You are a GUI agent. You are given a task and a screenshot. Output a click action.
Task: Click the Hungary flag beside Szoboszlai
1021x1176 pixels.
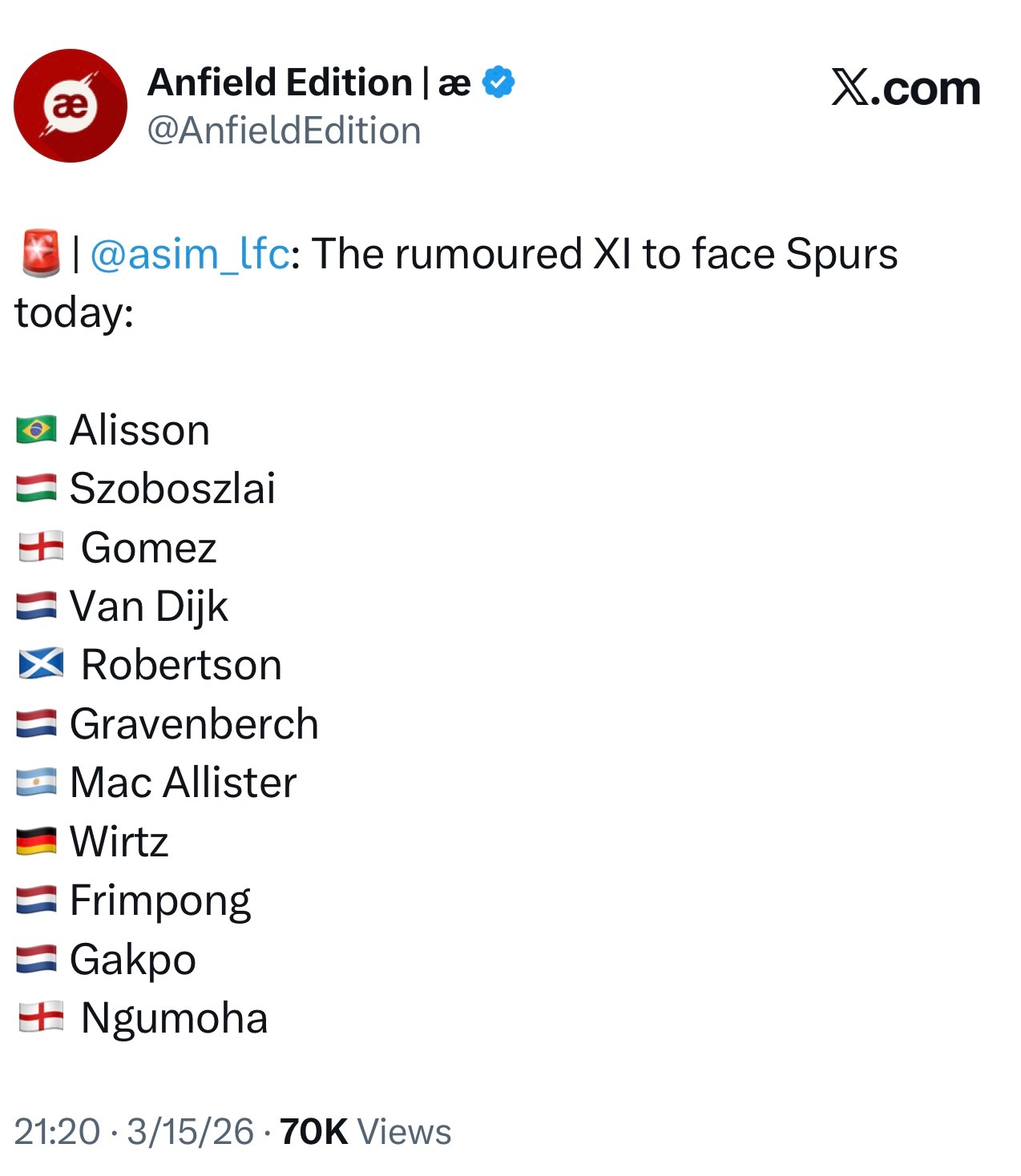click(37, 489)
